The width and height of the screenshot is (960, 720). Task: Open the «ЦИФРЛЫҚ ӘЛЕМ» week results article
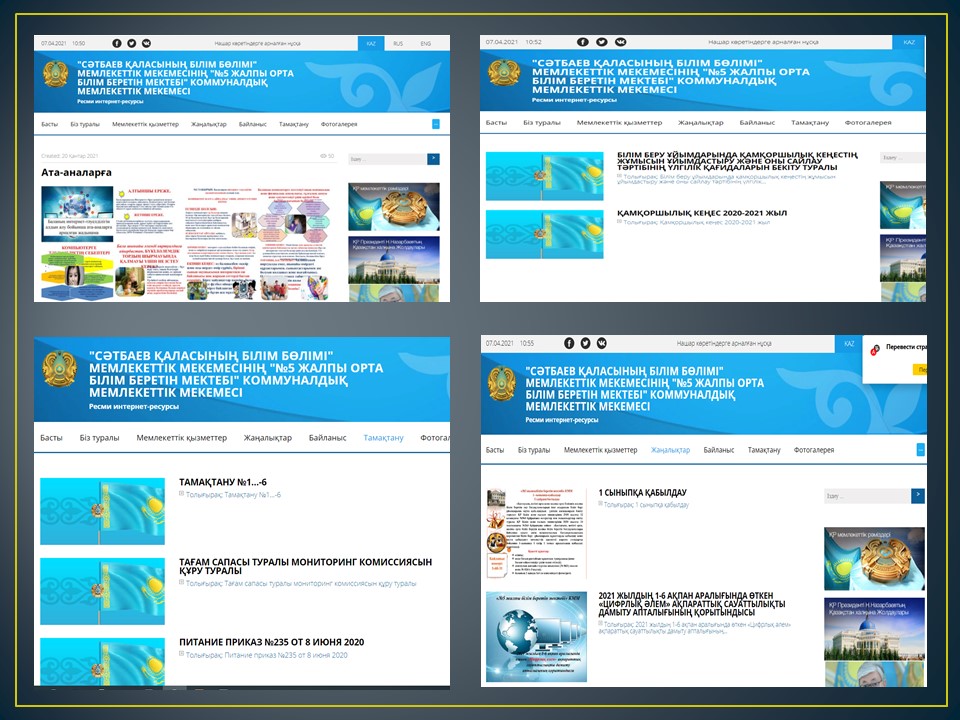[692, 604]
